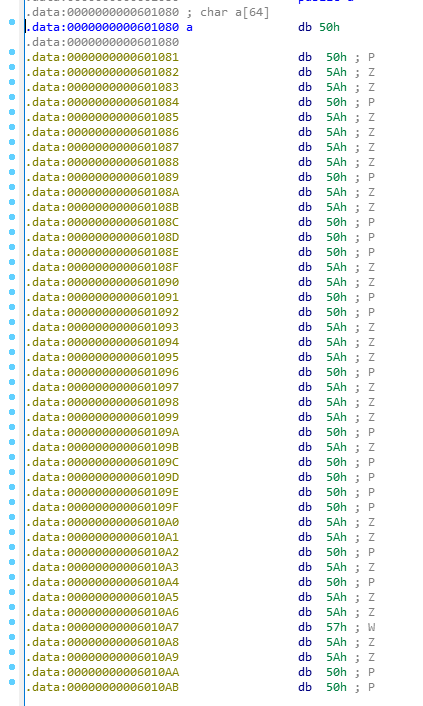Image resolution: width=423 pixels, height=706 pixels.
Task: Select address .data:00000000006010A2
Action: [102, 552]
